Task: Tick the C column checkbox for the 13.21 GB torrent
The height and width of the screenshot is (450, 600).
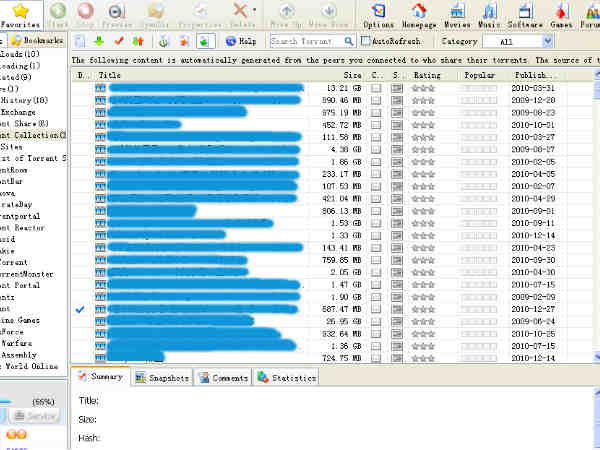Action: point(376,89)
